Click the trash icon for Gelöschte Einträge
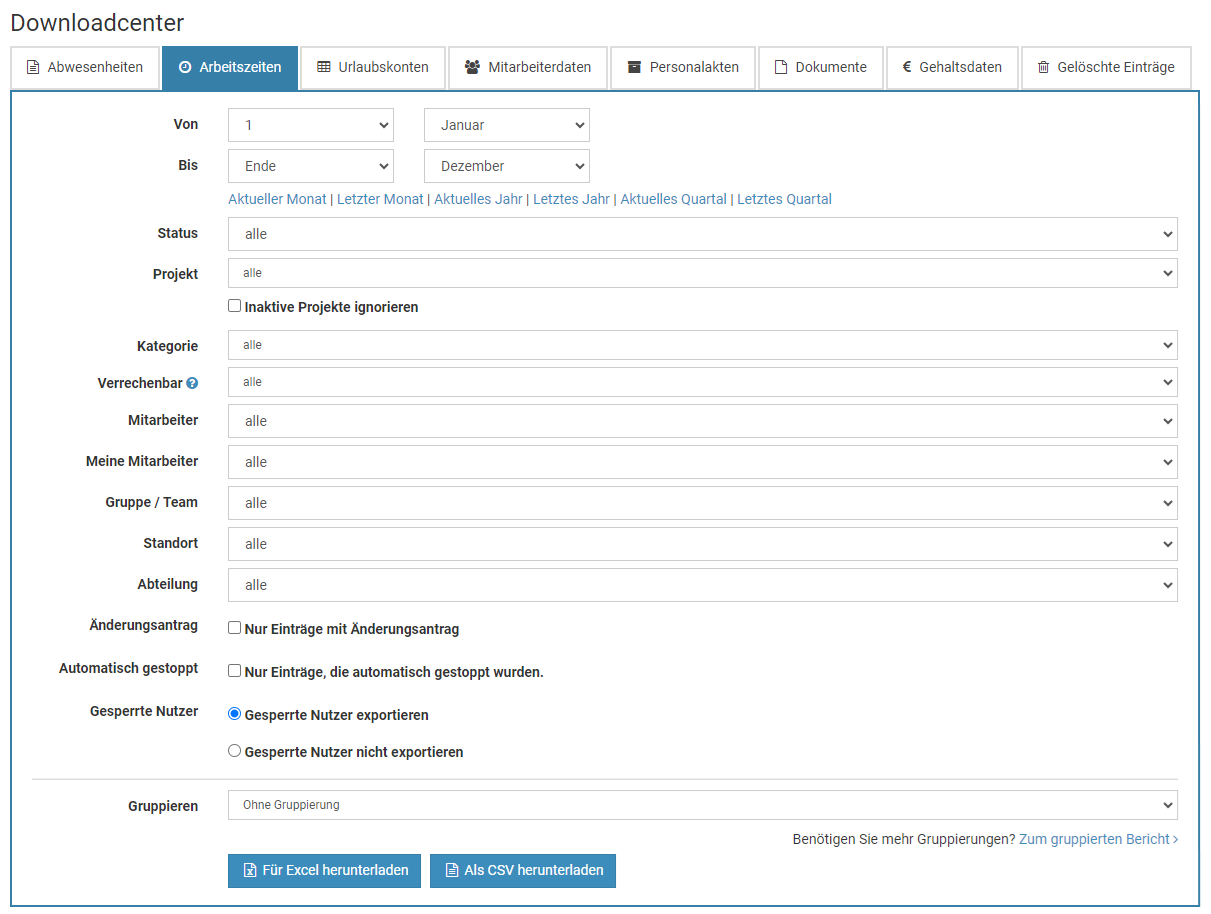Image resolution: width=1211 pixels, height=914 pixels. click(x=1044, y=68)
